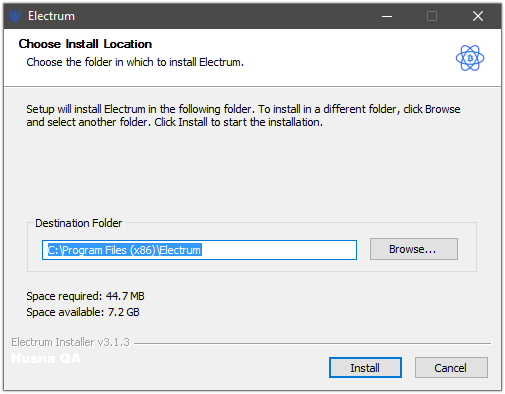Select the "Space required: 44.7 MB" text
The image size is (505, 394).
tap(85, 296)
